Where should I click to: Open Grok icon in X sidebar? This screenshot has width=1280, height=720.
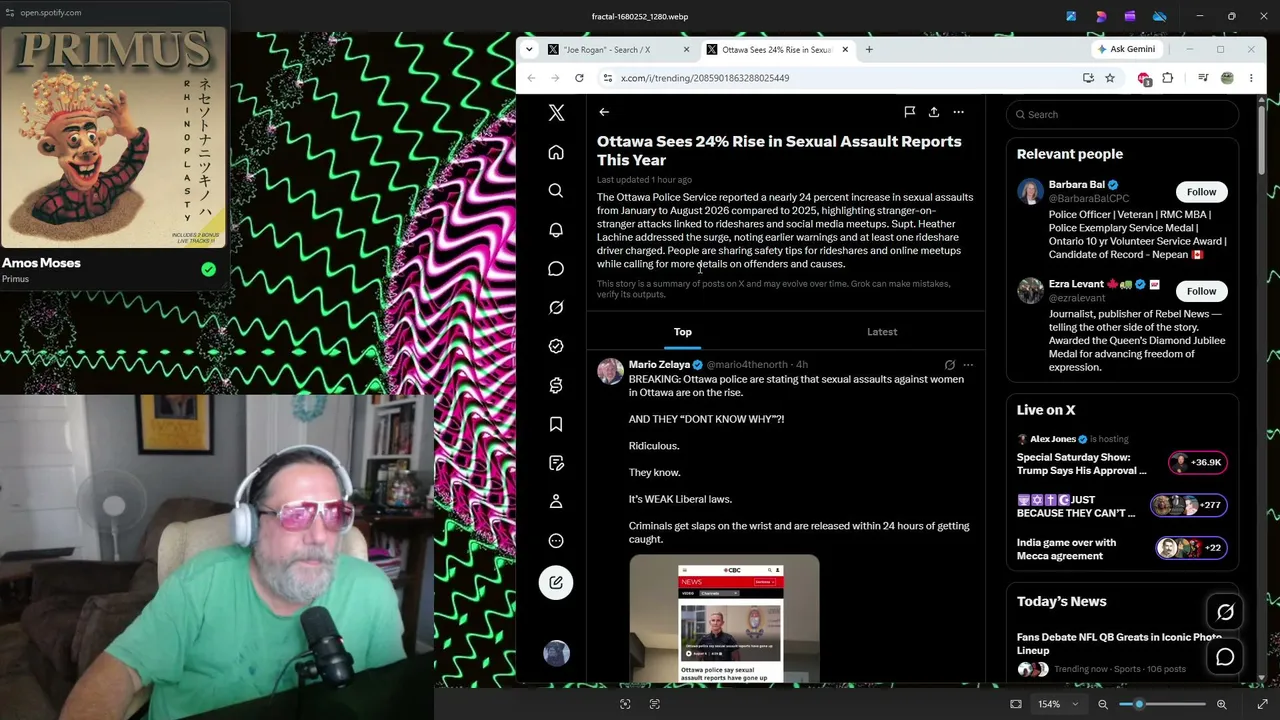tap(556, 307)
